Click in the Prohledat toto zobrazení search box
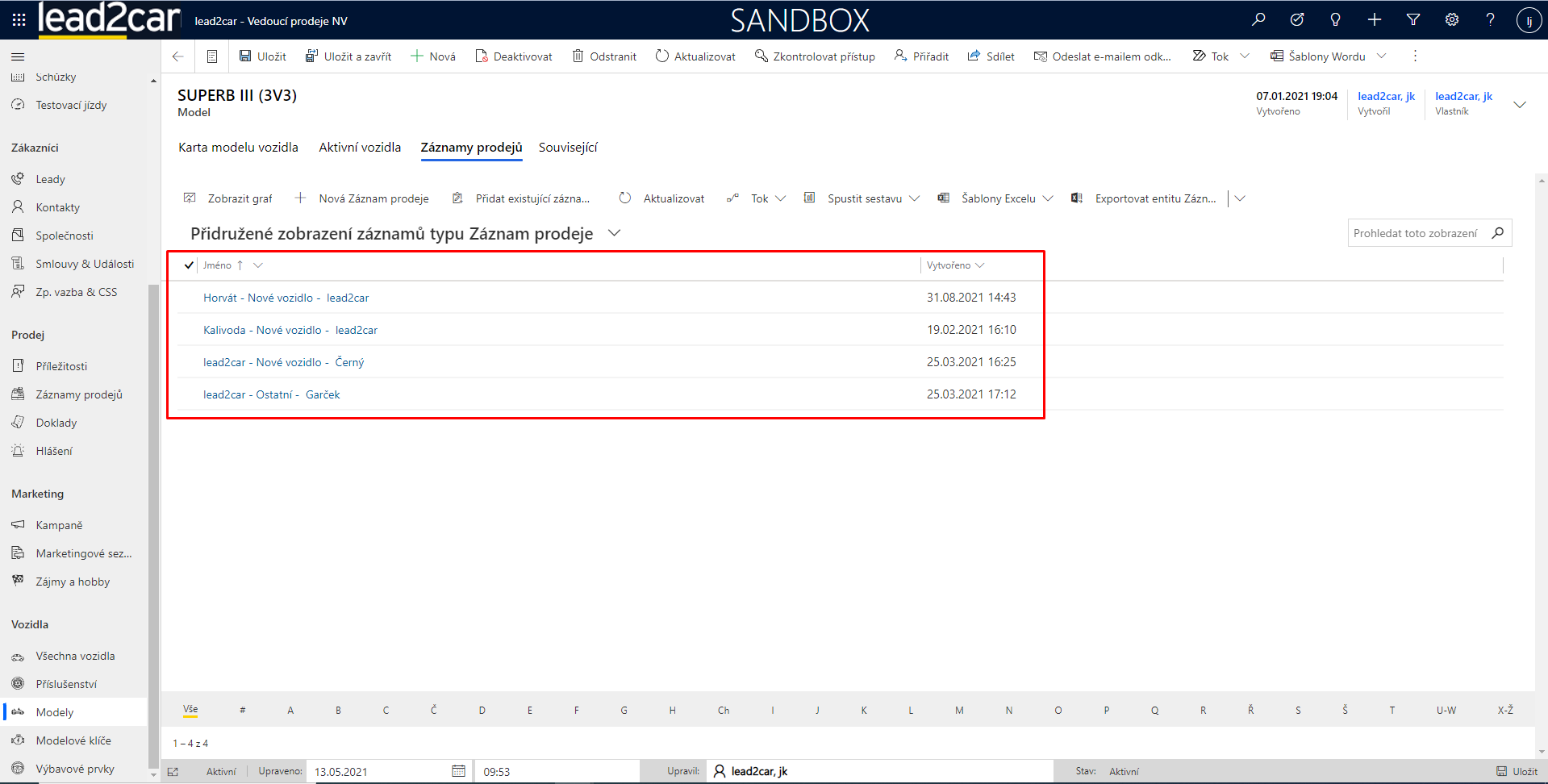The height and width of the screenshot is (784, 1548). (x=1415, y=233)
